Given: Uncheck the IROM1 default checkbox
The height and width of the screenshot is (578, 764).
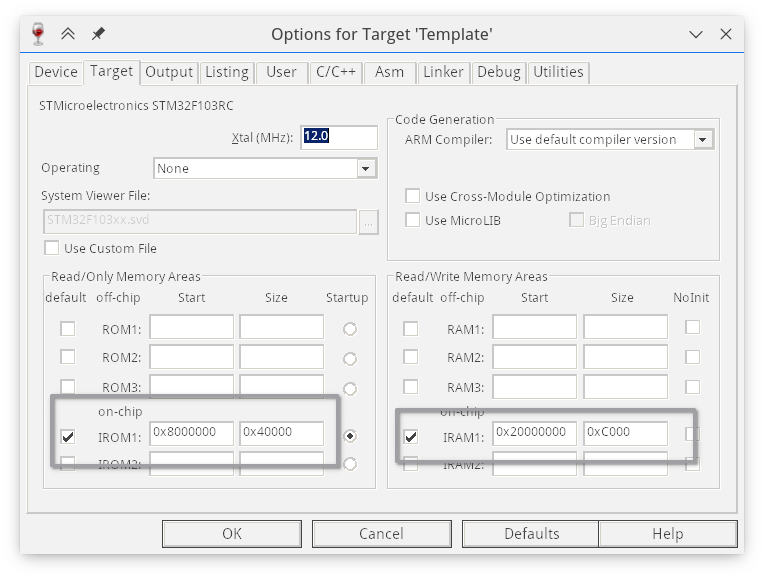Looking at the screenshot, I should 68,436.
